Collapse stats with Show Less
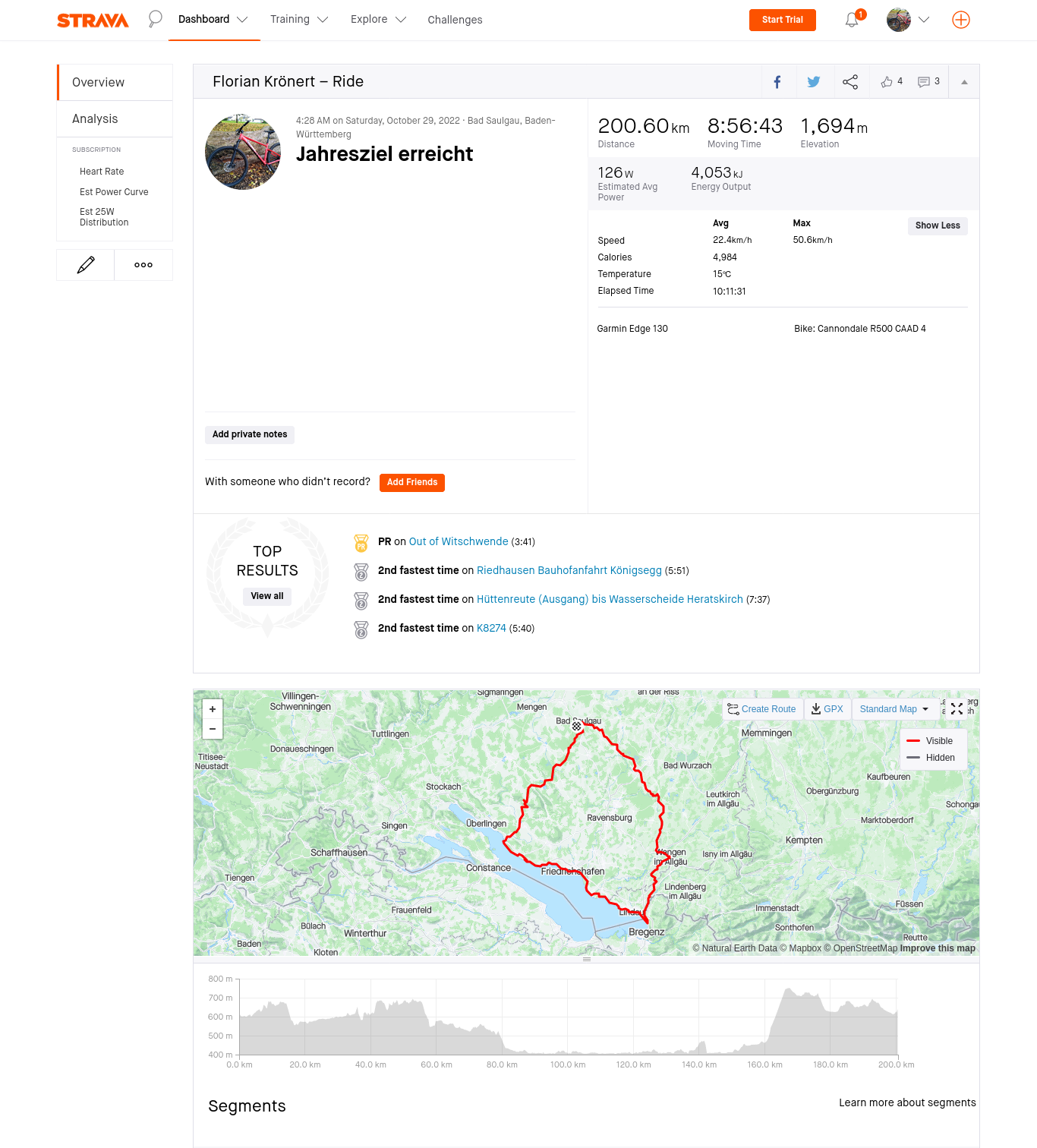Viewport: 1037px width, 1148px height. pos(937,225)
